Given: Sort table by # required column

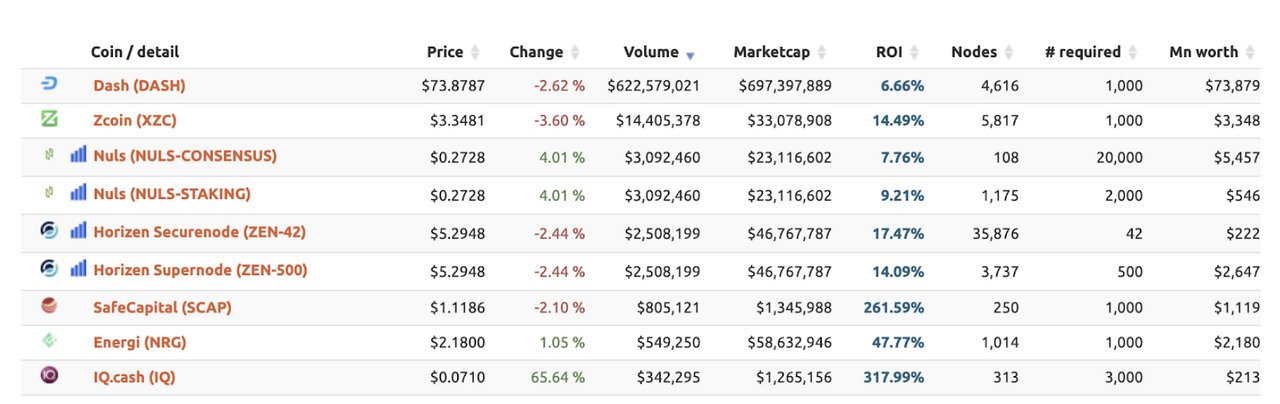Looking at the screenshot, I should (x=1090, y=52).
